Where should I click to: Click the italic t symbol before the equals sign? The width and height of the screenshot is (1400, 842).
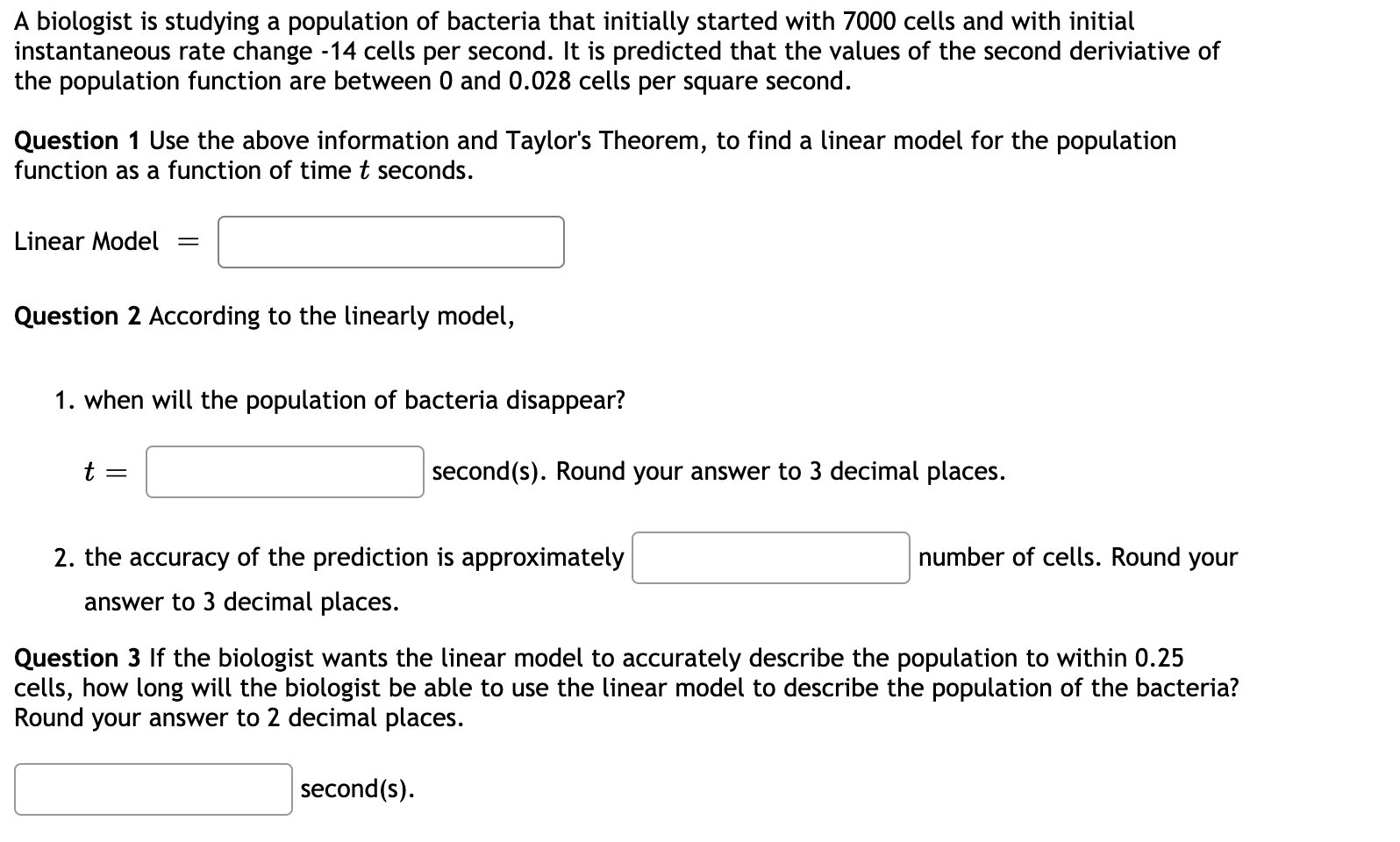[x=89, y=471]
